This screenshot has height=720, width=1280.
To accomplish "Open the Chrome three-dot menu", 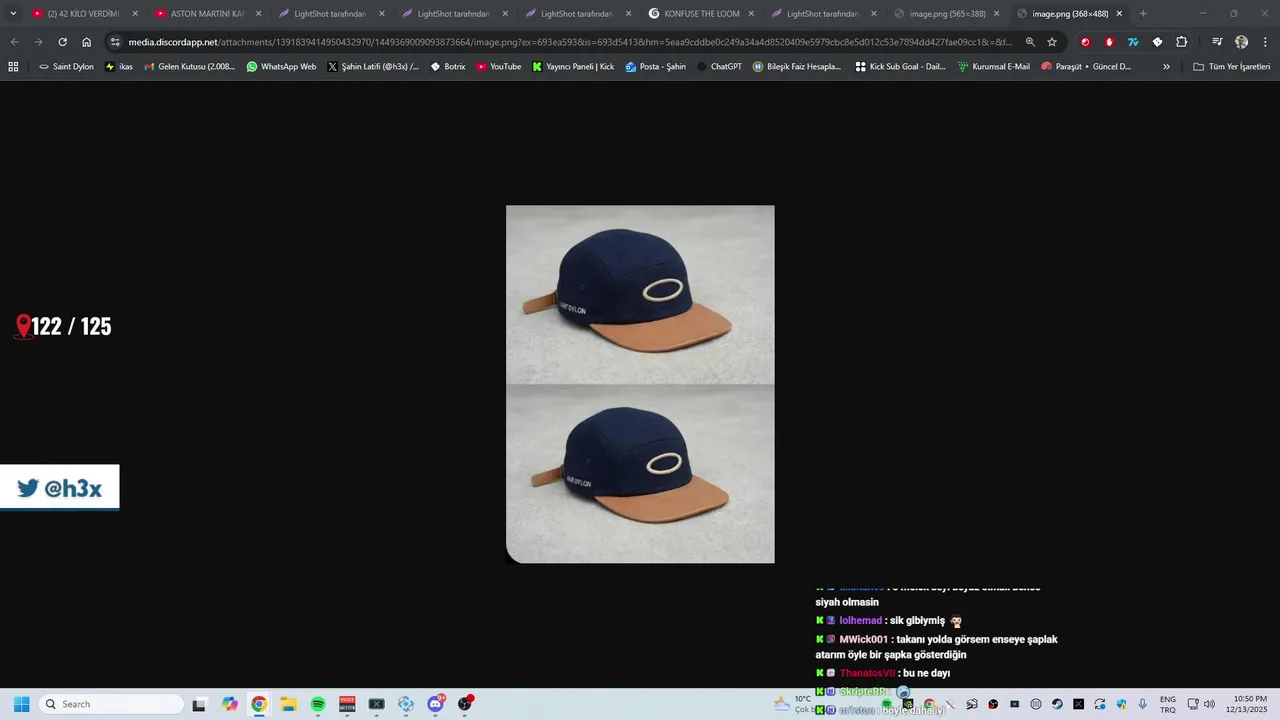I will click(1265, 42).
